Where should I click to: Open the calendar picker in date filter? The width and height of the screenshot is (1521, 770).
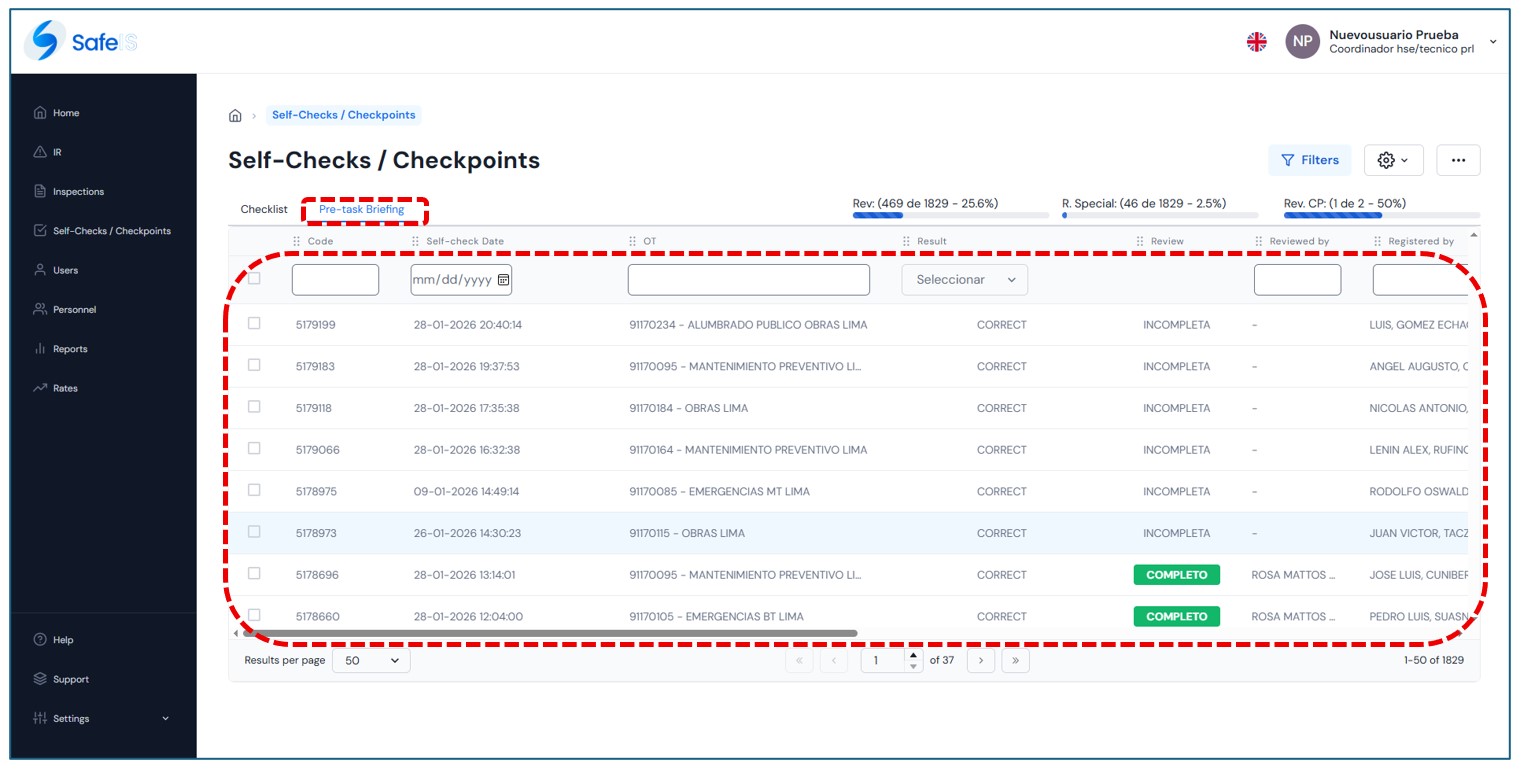click(503, 280)
